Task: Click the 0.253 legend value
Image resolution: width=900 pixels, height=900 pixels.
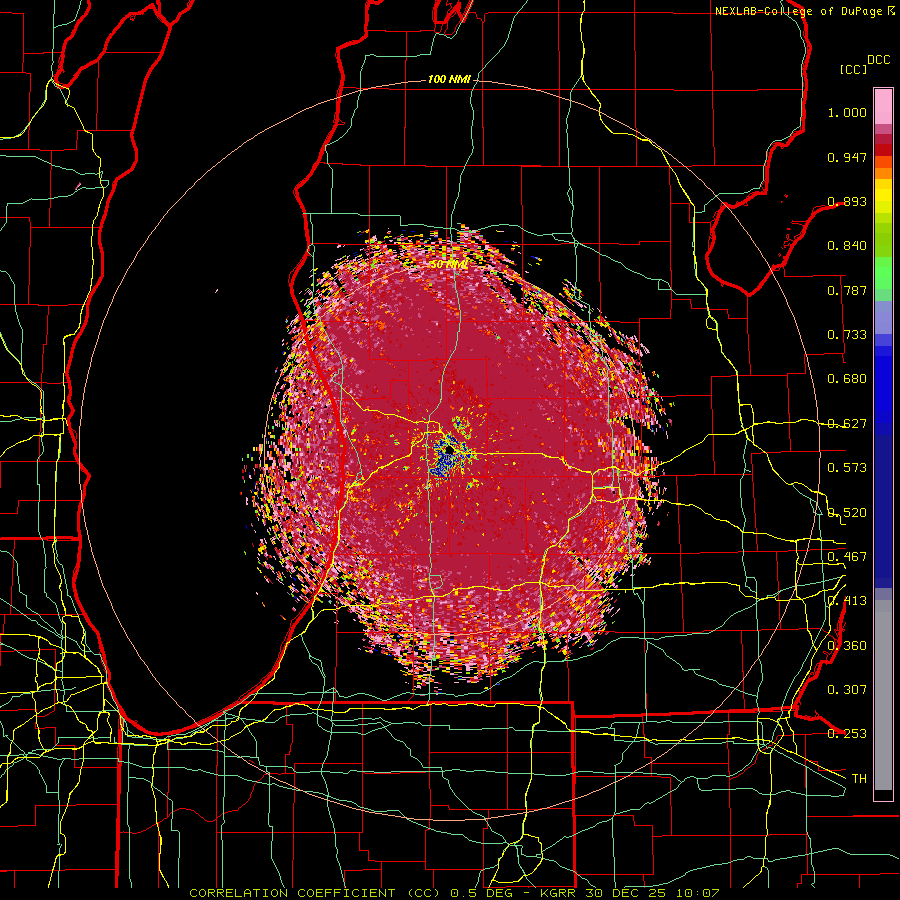Action: click(847, 734)
